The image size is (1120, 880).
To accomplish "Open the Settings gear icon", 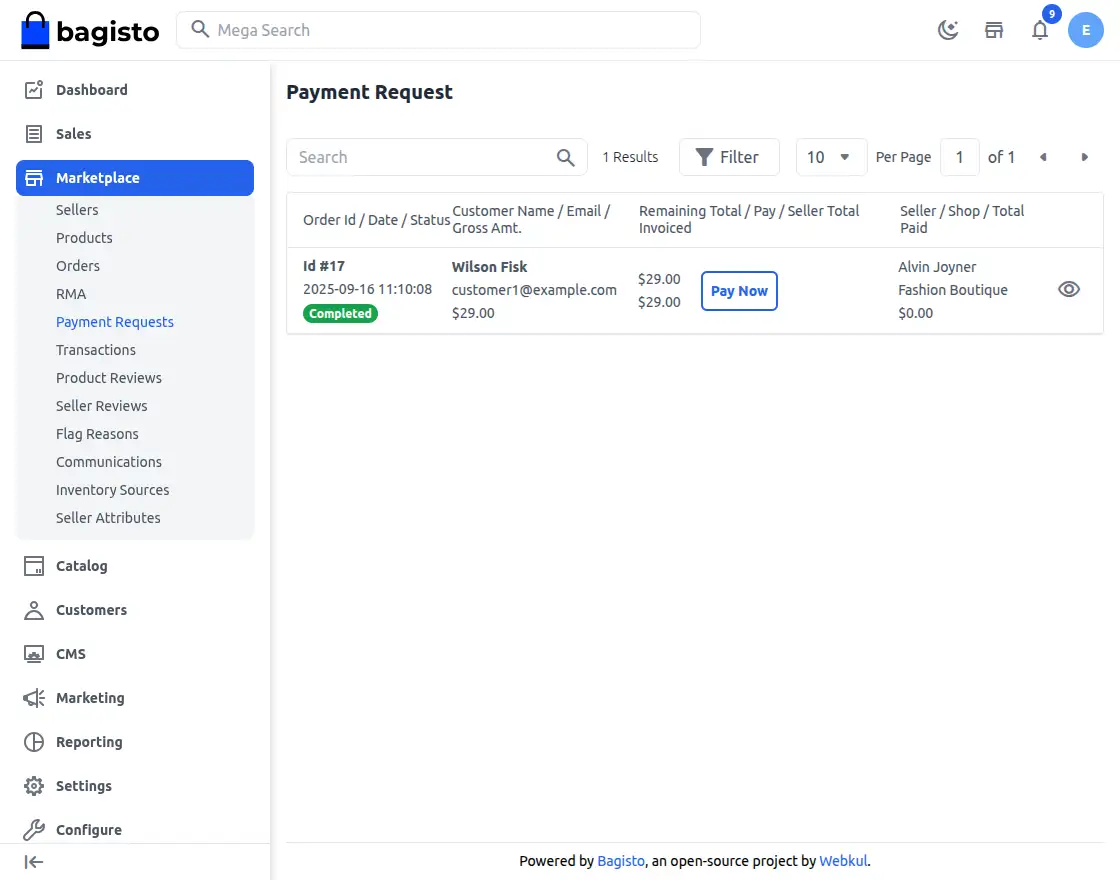I will (x=32, y=785).
